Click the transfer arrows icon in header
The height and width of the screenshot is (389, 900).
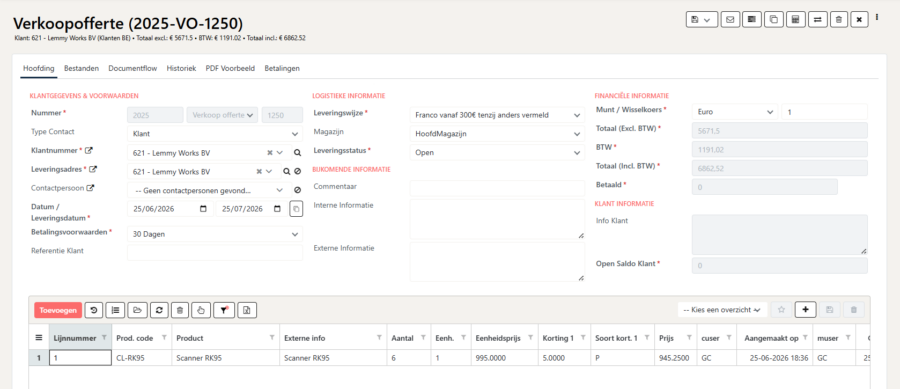tap(817, 19)
